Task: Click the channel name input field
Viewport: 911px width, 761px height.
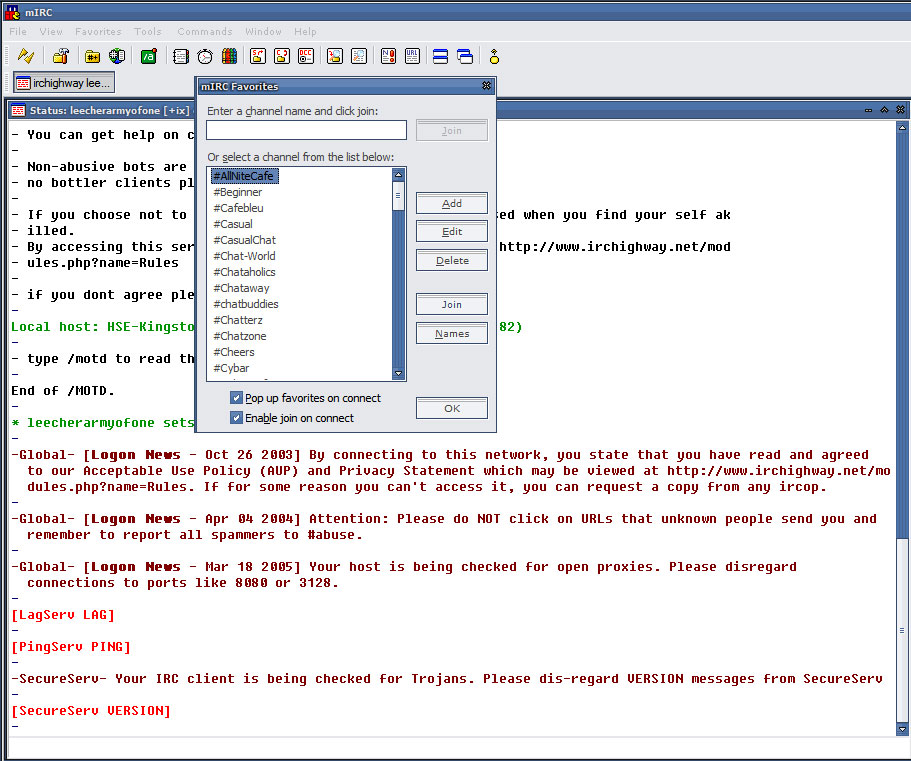Action: click(306, 130)
